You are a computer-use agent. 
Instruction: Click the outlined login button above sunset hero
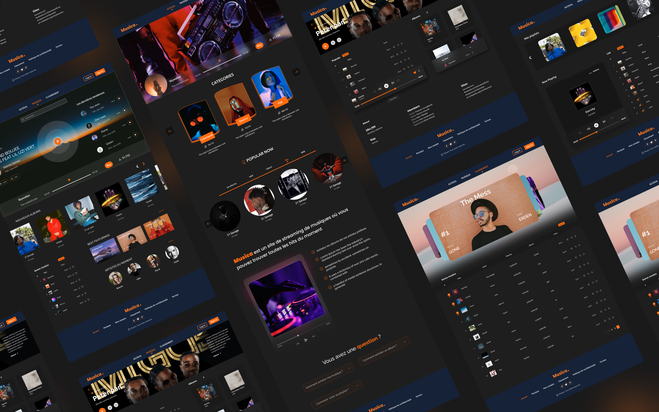[88, 77]
